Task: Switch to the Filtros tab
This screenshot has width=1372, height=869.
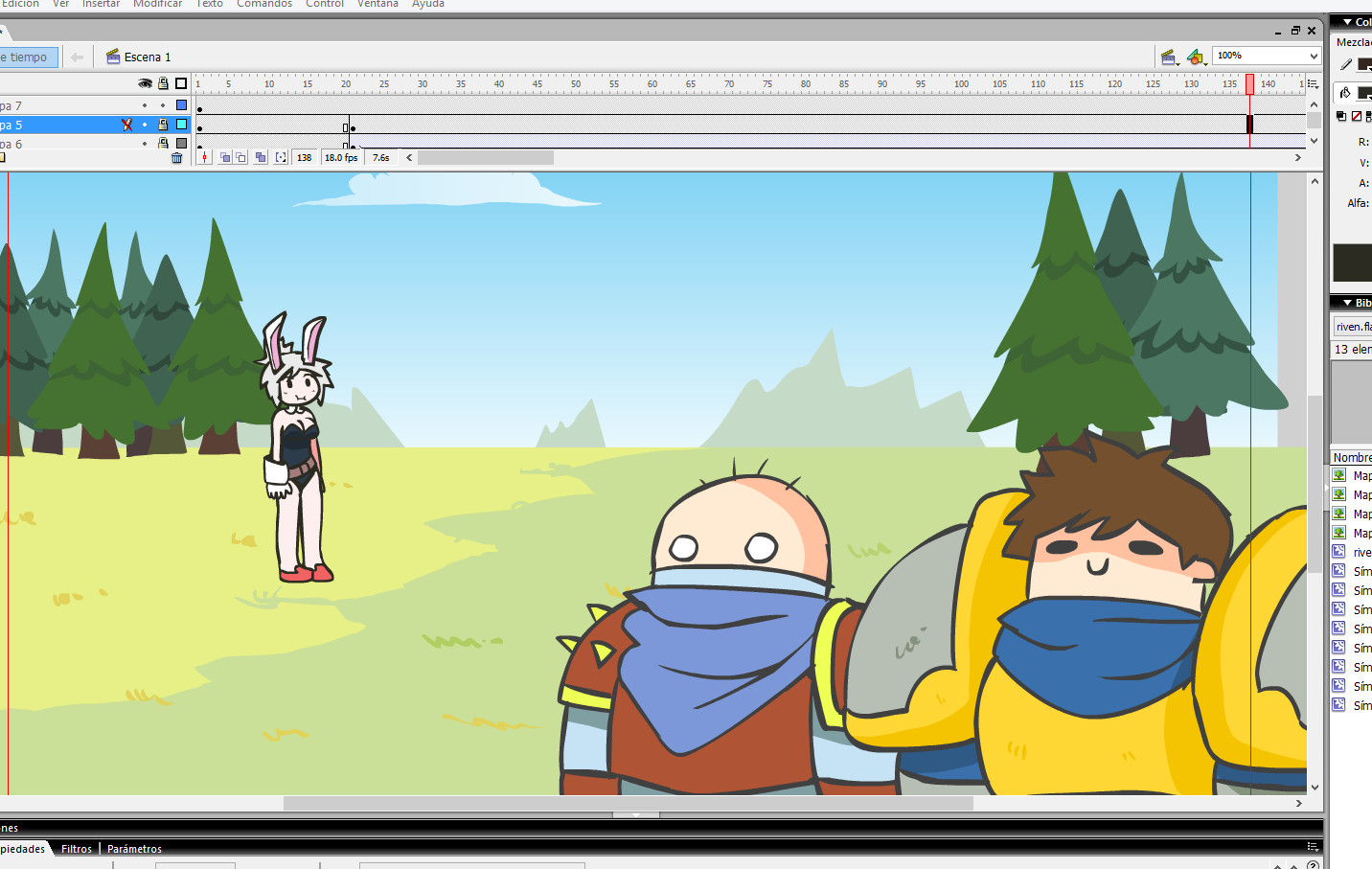Action: (x=77, y=849)
